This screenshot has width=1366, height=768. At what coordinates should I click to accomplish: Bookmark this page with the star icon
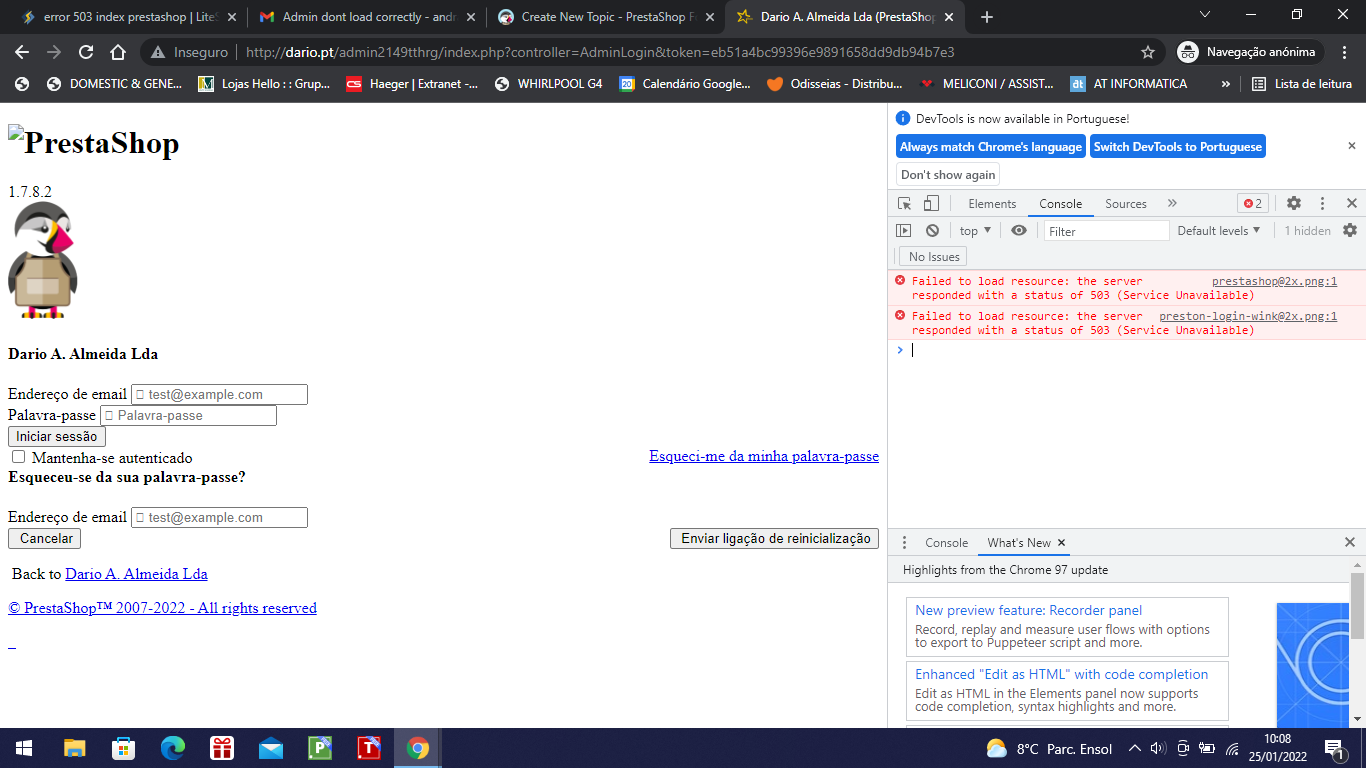pos(1148,52)
